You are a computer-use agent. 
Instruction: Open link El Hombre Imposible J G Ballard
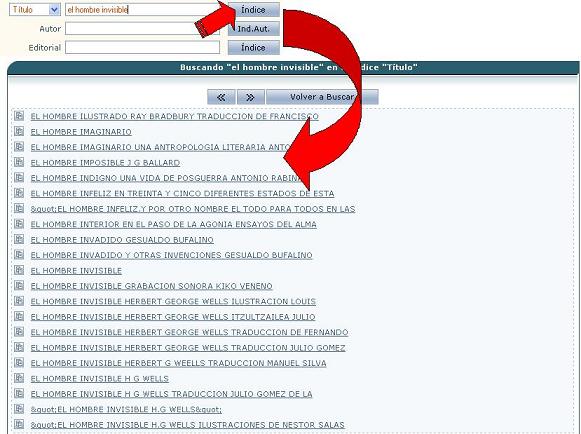(x=105, y=163)
